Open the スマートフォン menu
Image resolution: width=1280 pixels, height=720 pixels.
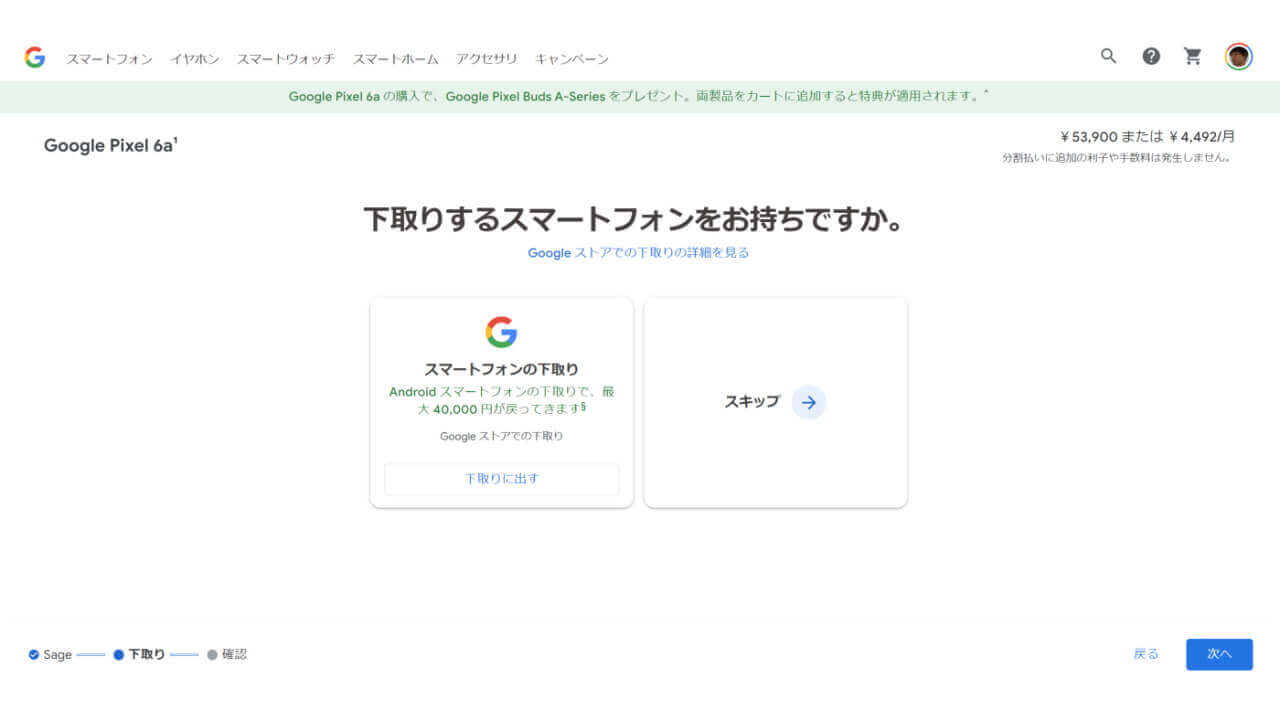109,59
